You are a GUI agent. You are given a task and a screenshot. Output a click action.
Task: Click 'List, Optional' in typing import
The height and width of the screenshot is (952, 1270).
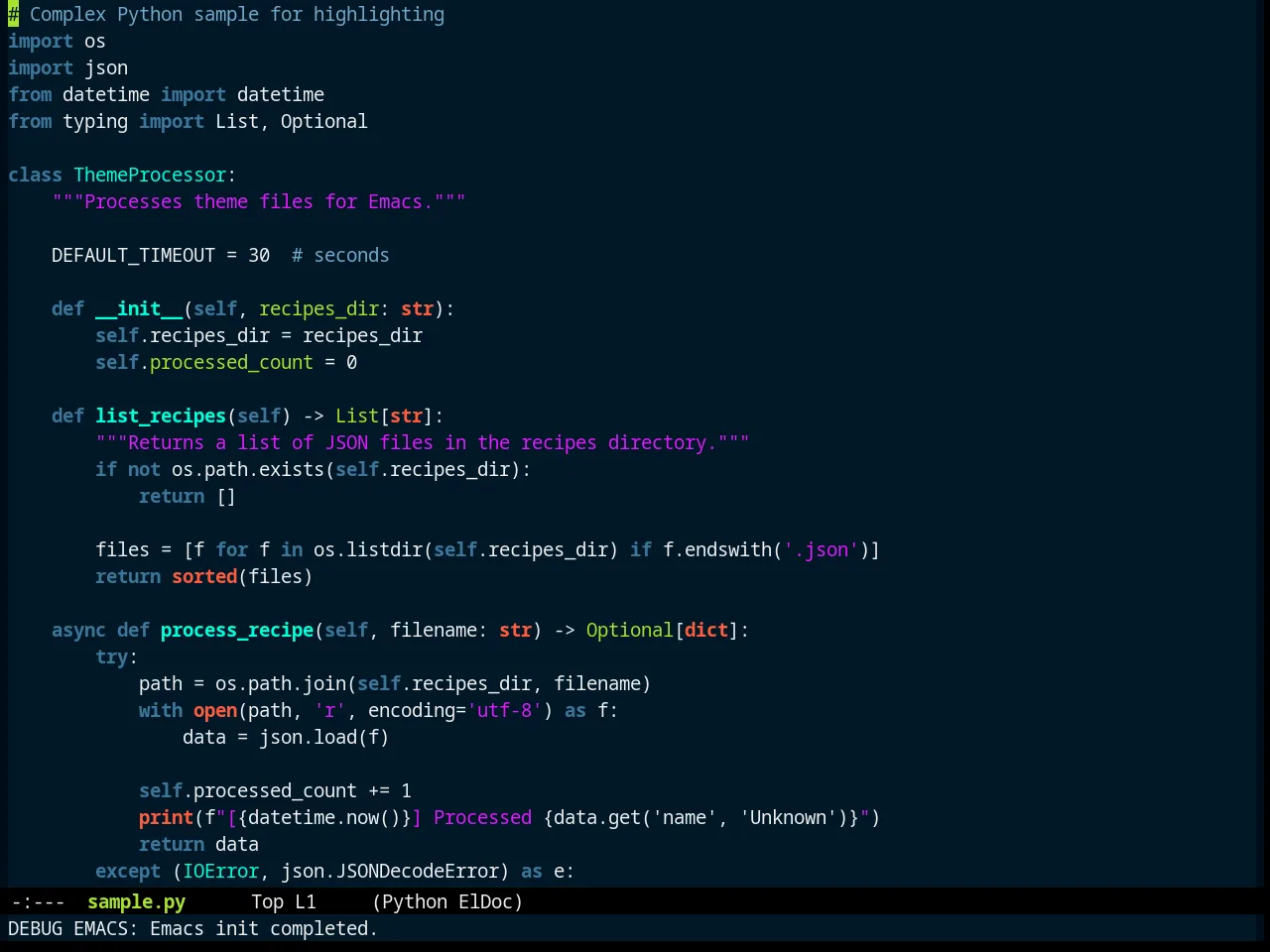click(292, 121)
